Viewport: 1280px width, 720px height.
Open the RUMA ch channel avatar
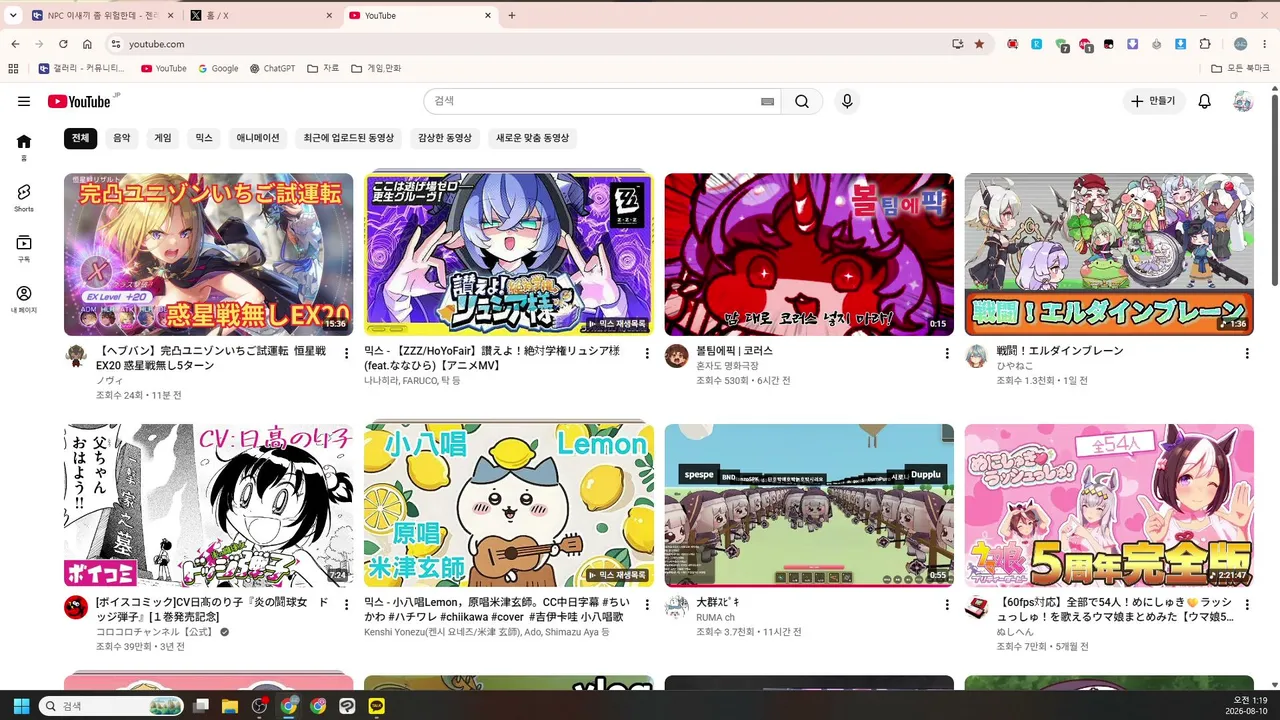click(676, 607)
